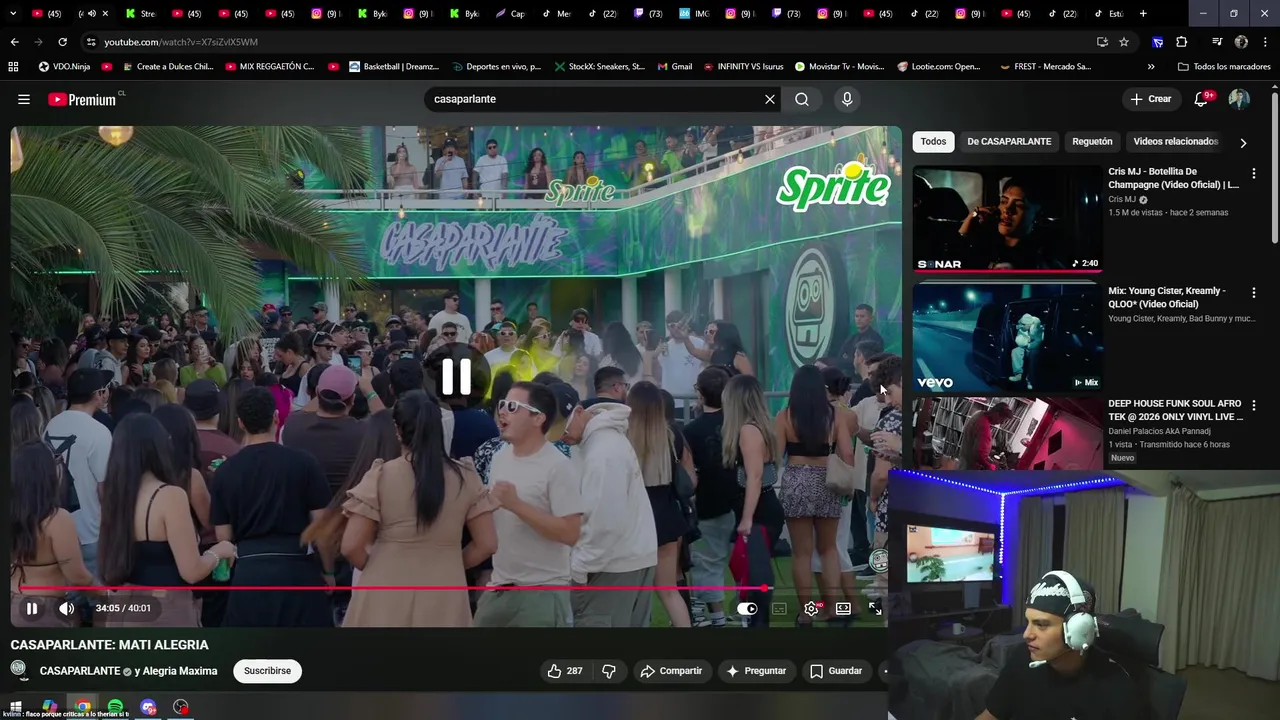Run search with the magnifier button
Screen dimensions: 1280x720
point(802,99)
